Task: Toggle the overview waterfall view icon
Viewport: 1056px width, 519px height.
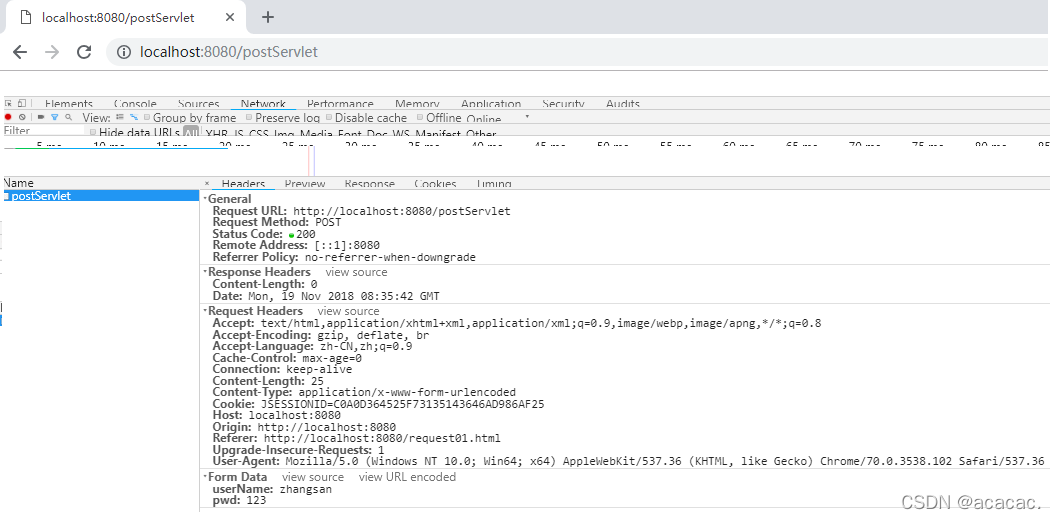Action: (134, 117)
